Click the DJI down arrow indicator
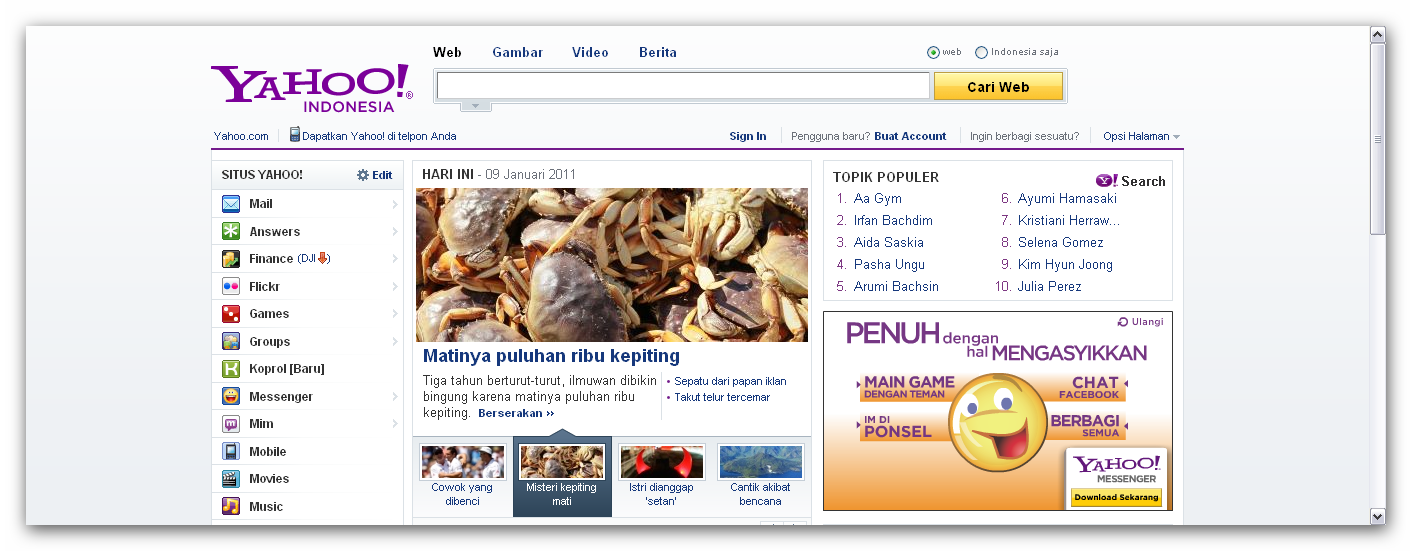The height and width of the screenshot is (551, 1412). [323, 258]
